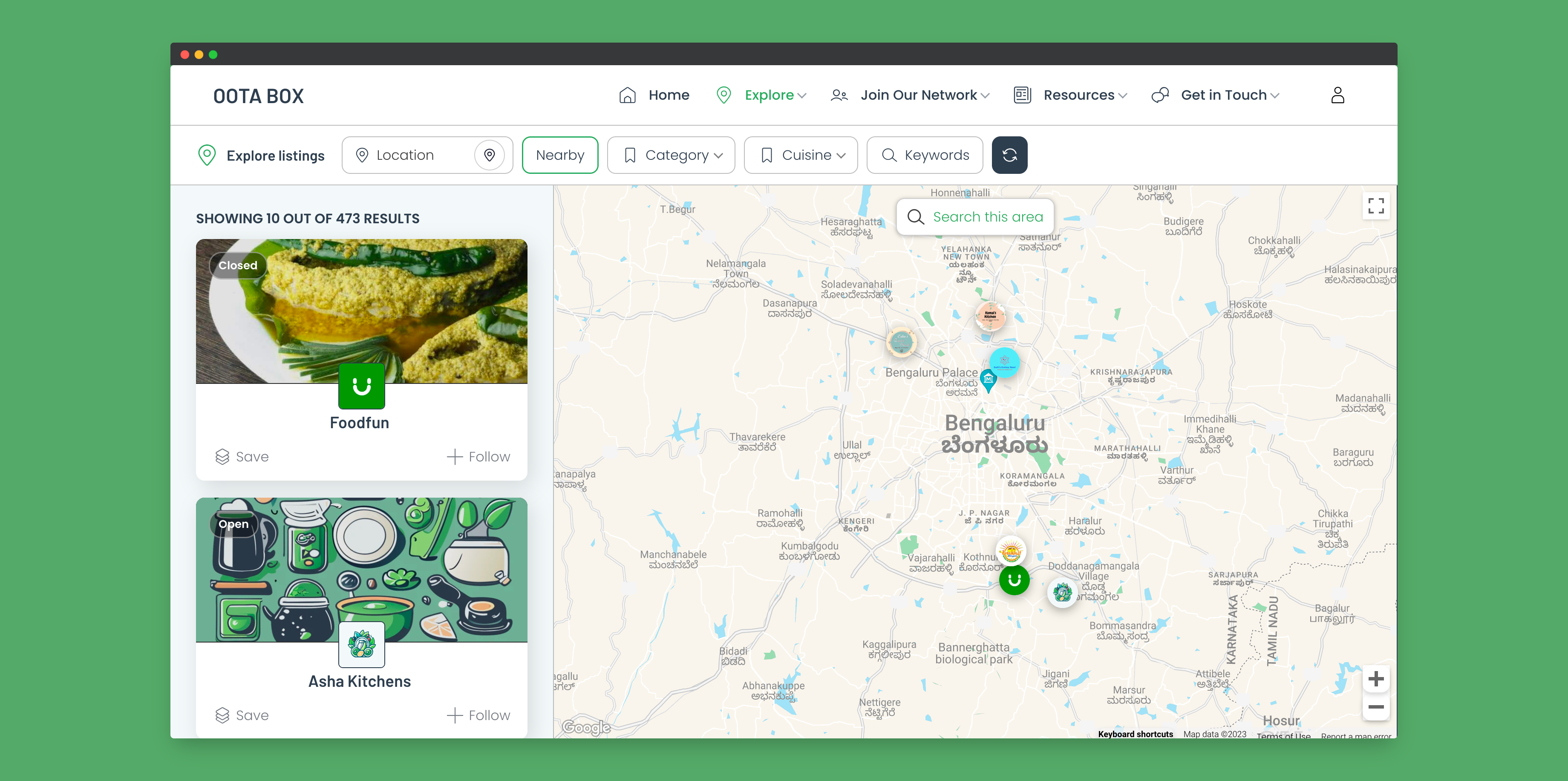Image resolution: width=1568 pixels, height=781 pixels.
Task: Click the green Foodfun map marker
Action: pos(1014,580)
